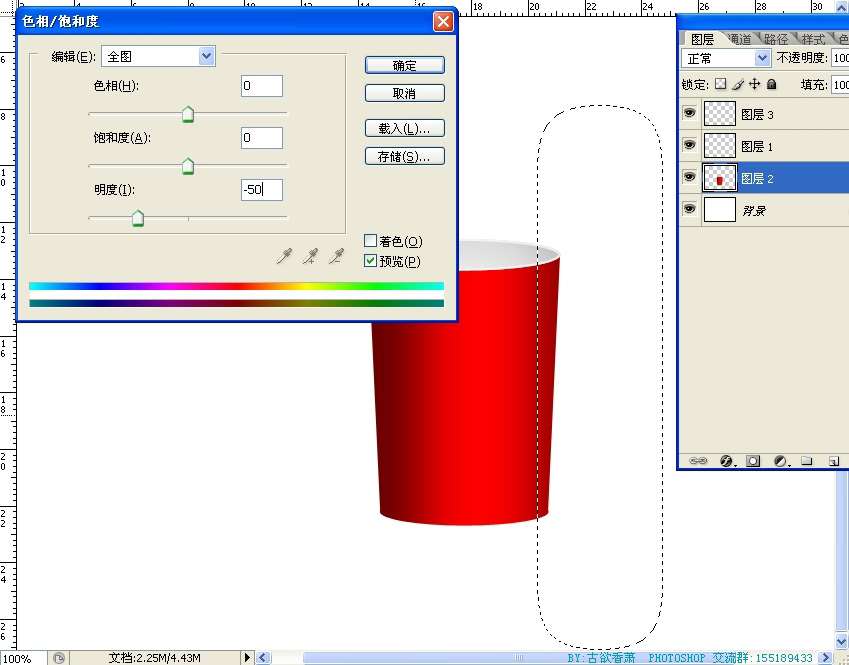The width and height of the screenshot is (849, 665).
Task: Create new adjustment layer icon
Action: pos(780,461)
